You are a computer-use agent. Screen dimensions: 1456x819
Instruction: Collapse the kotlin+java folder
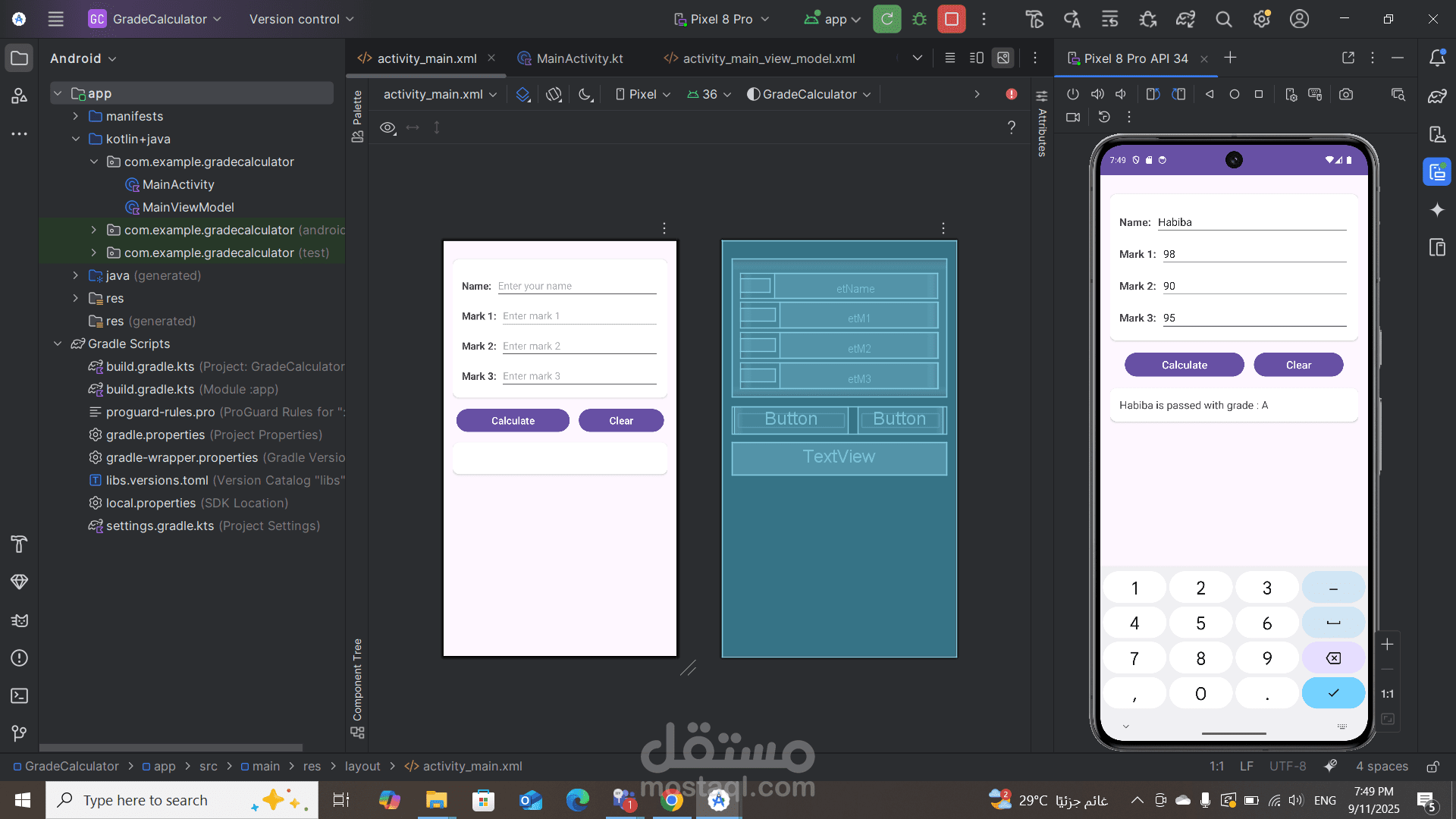click(x=75, y=139)
